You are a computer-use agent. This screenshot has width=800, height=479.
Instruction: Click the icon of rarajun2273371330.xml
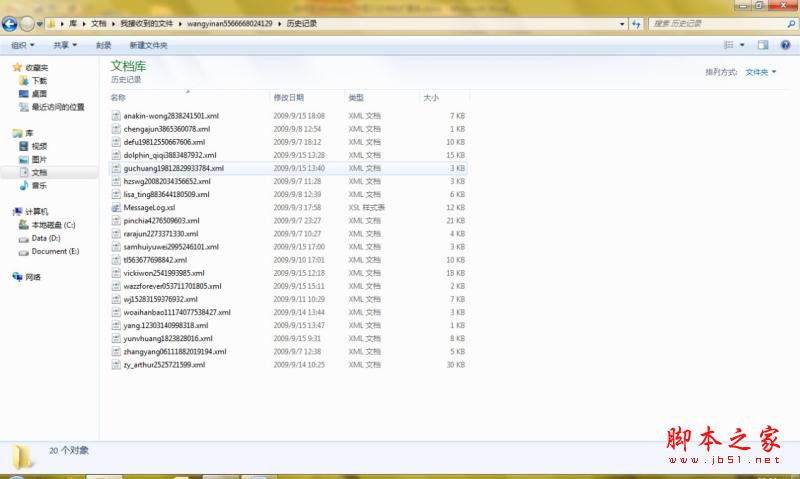pos(116,234)
